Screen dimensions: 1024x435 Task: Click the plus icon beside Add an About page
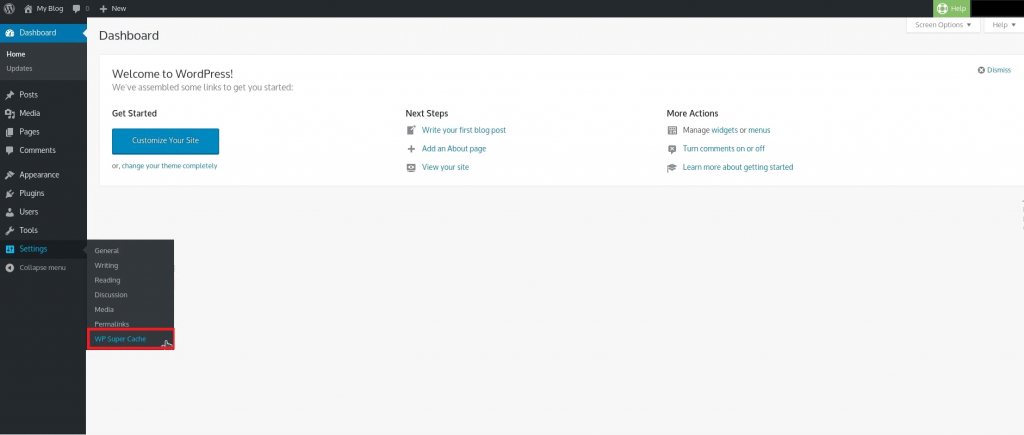point(411,149)
